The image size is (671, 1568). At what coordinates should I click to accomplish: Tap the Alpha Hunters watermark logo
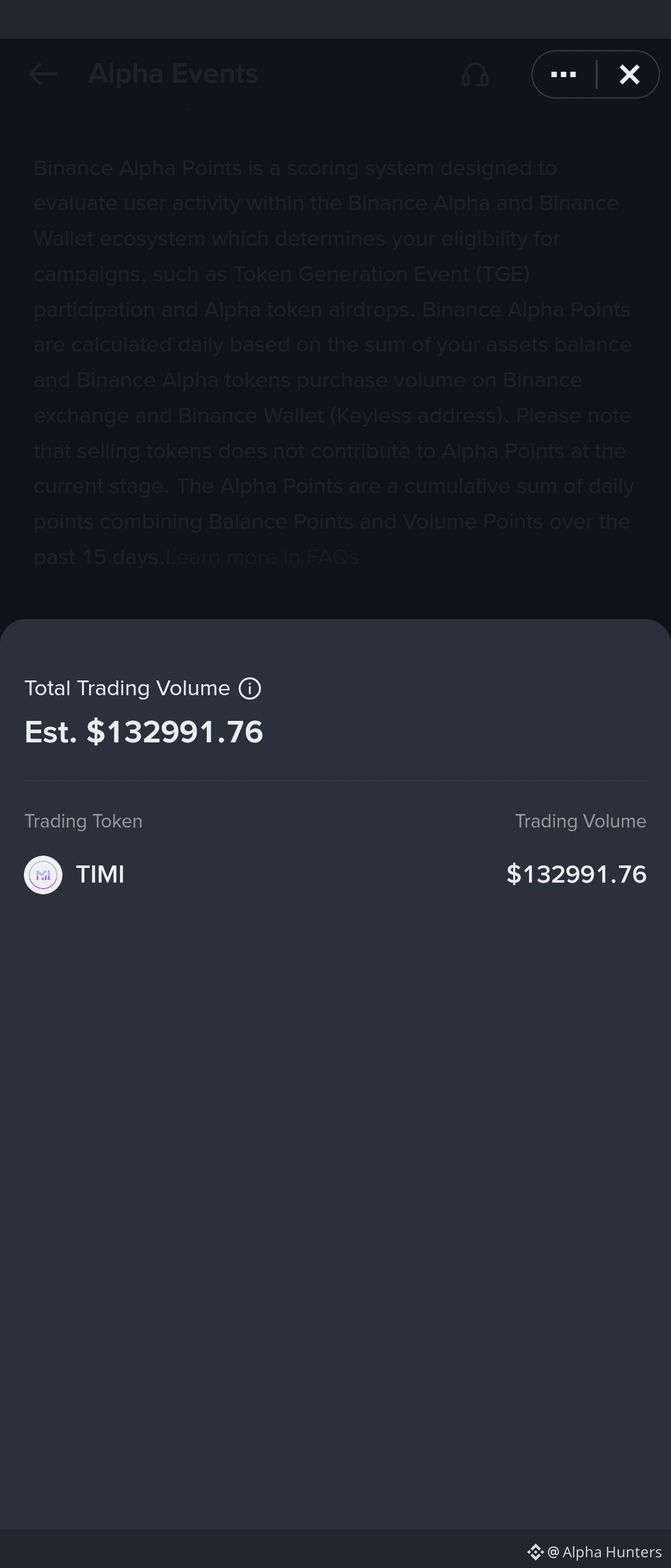click(x=536, y=1552)
